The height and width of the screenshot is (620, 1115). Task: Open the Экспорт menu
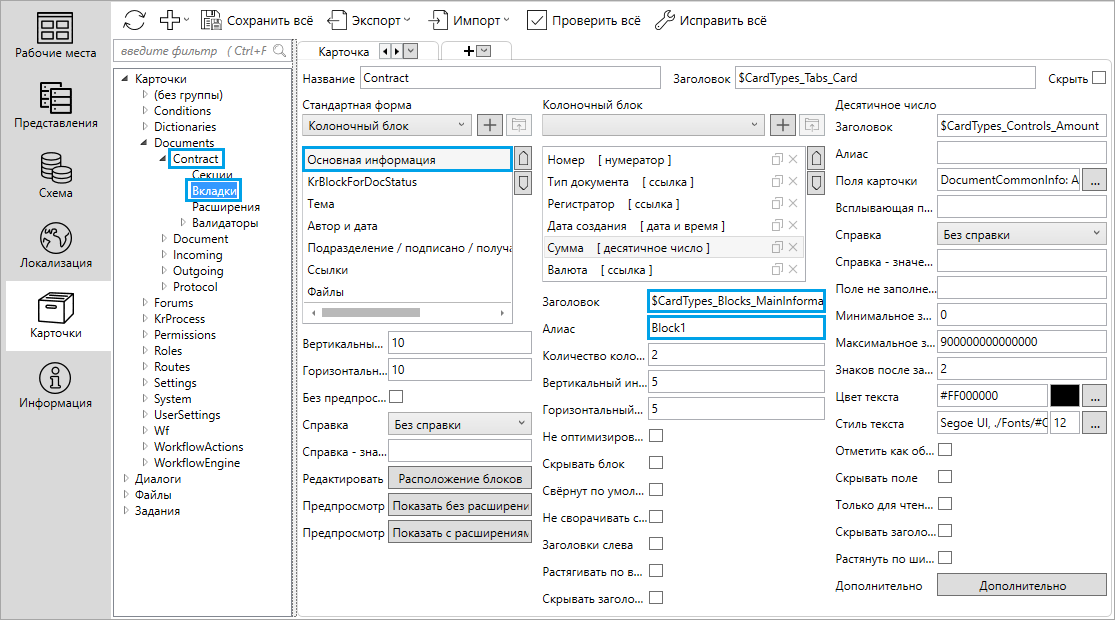[x=370, y=19]
